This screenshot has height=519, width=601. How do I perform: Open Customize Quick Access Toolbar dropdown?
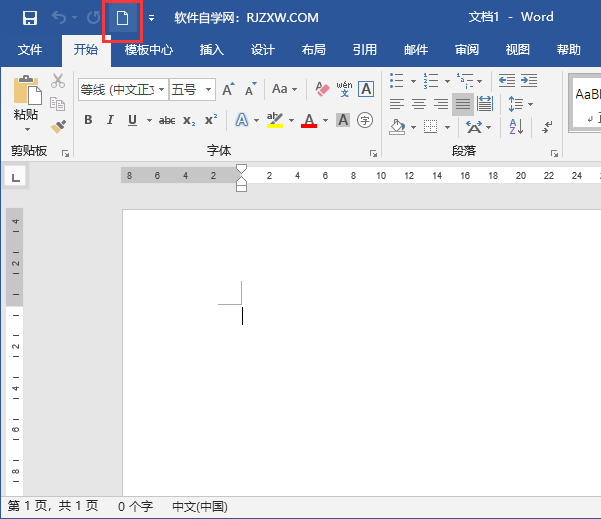pyautogui.click(x=151, y=18)
